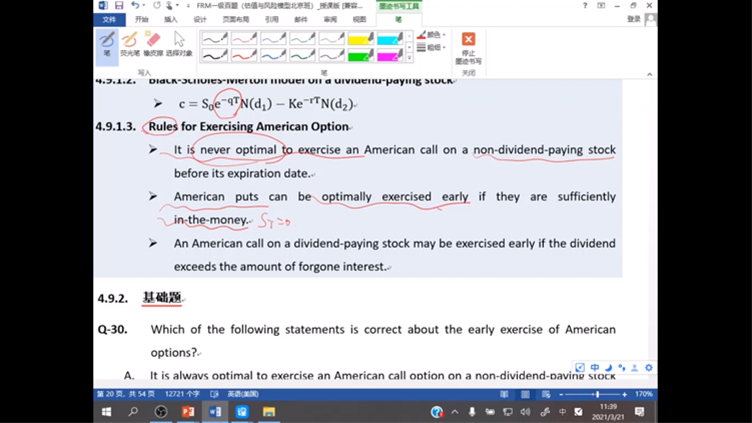Open the notification center icon in taskbar
752x423 pixels.
click(639, 411)
